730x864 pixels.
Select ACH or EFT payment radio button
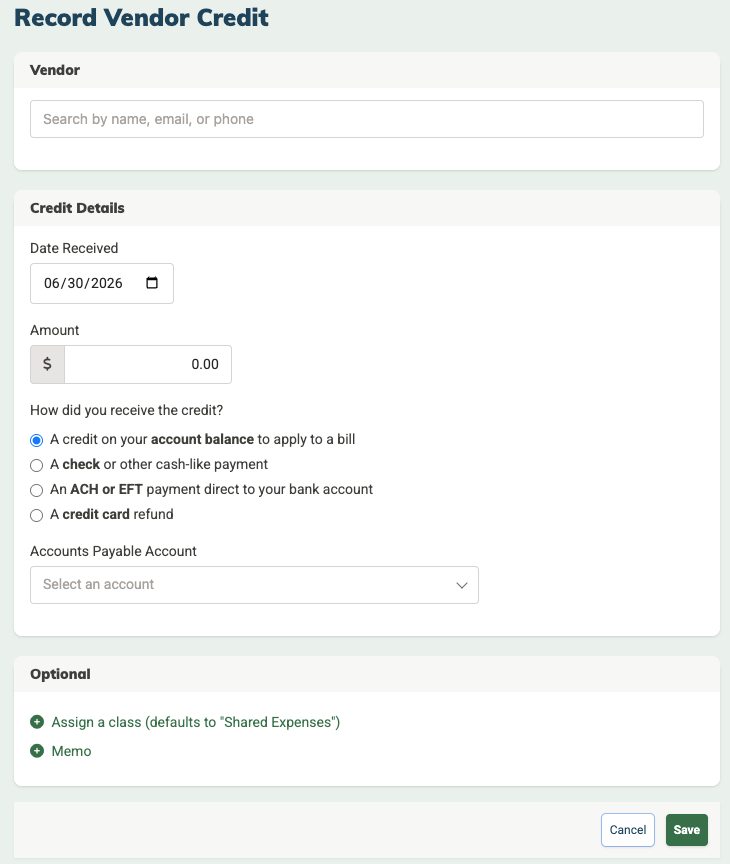coord(36,490)
